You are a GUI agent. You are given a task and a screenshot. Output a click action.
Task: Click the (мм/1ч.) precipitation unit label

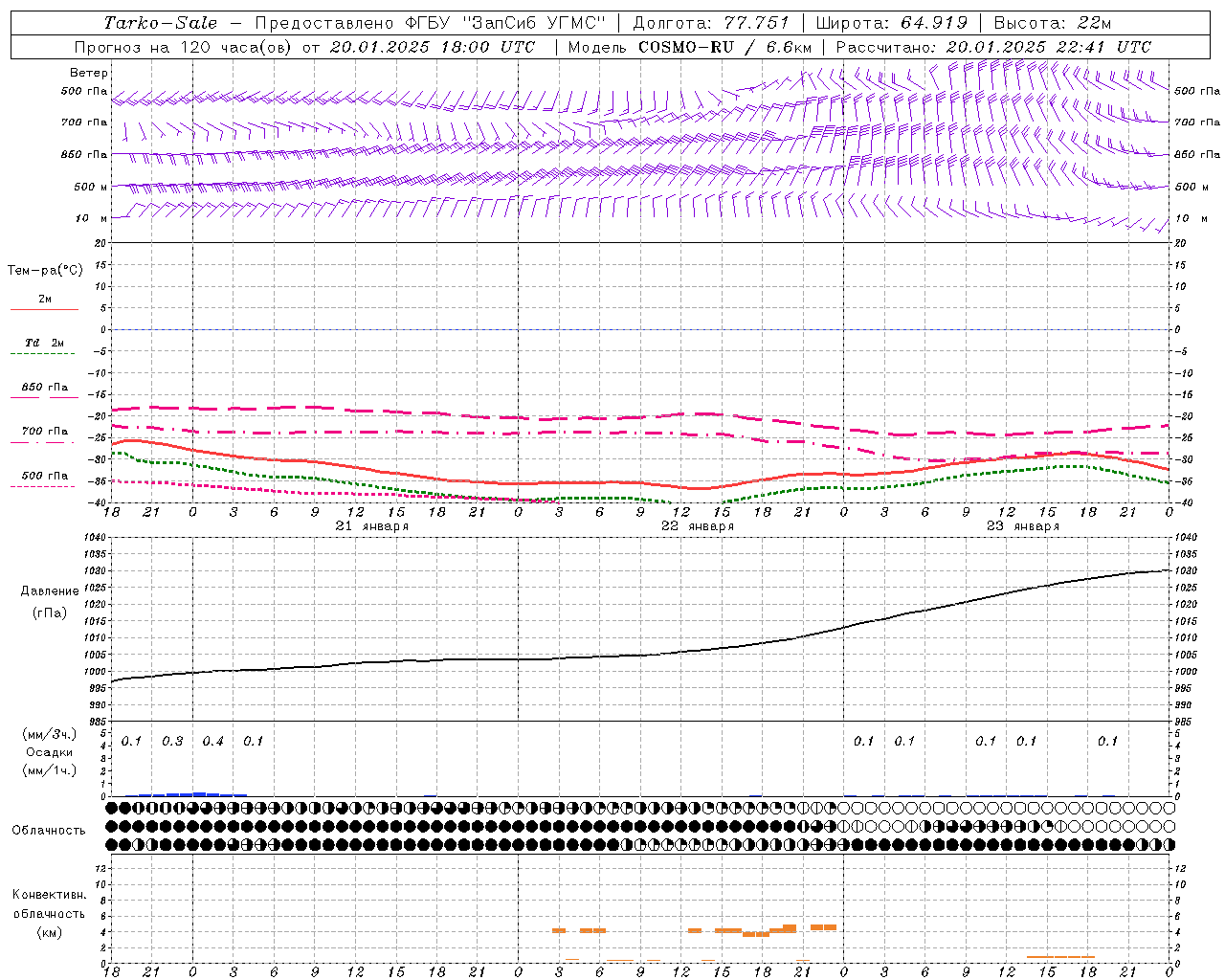pos(49,770)
